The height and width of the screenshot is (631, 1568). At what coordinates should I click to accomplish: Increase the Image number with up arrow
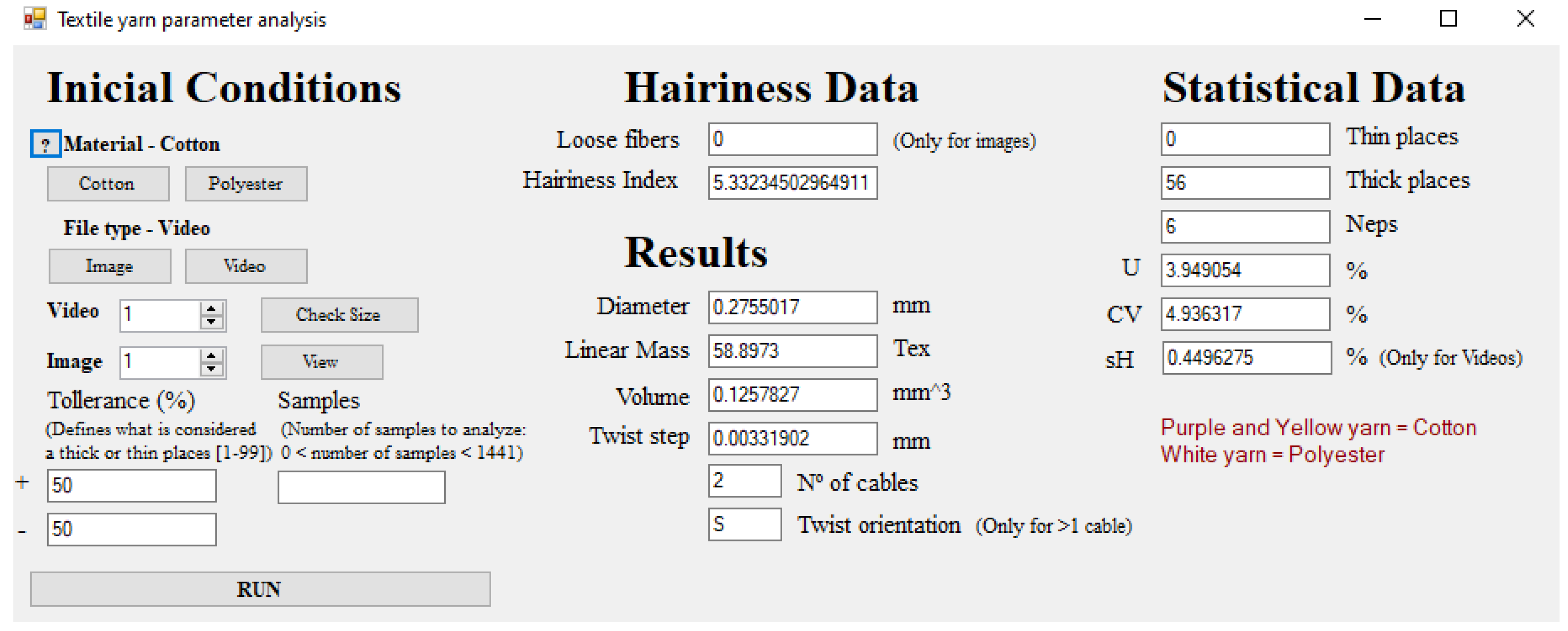pos(210,356)
